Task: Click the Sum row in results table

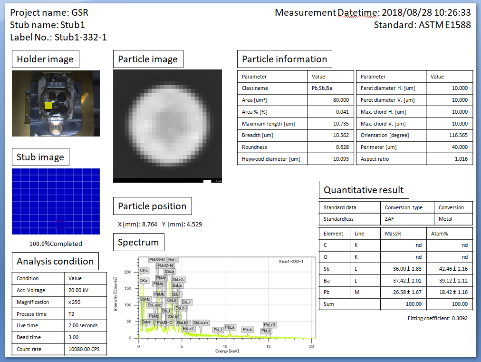Action: click(x=396, y=304)
